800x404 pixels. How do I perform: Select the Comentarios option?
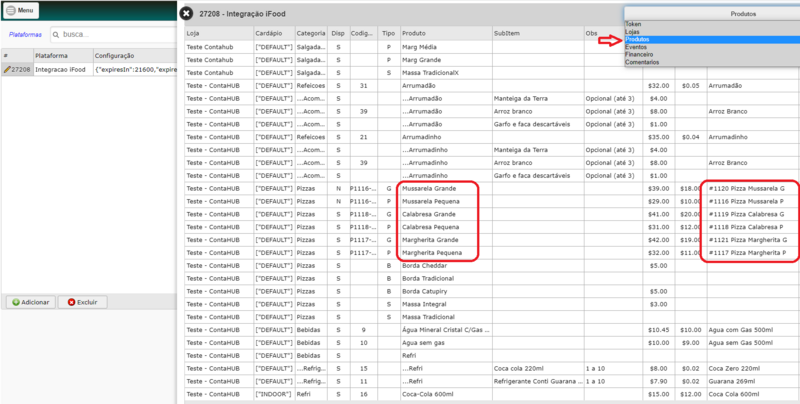coord(712,62)
